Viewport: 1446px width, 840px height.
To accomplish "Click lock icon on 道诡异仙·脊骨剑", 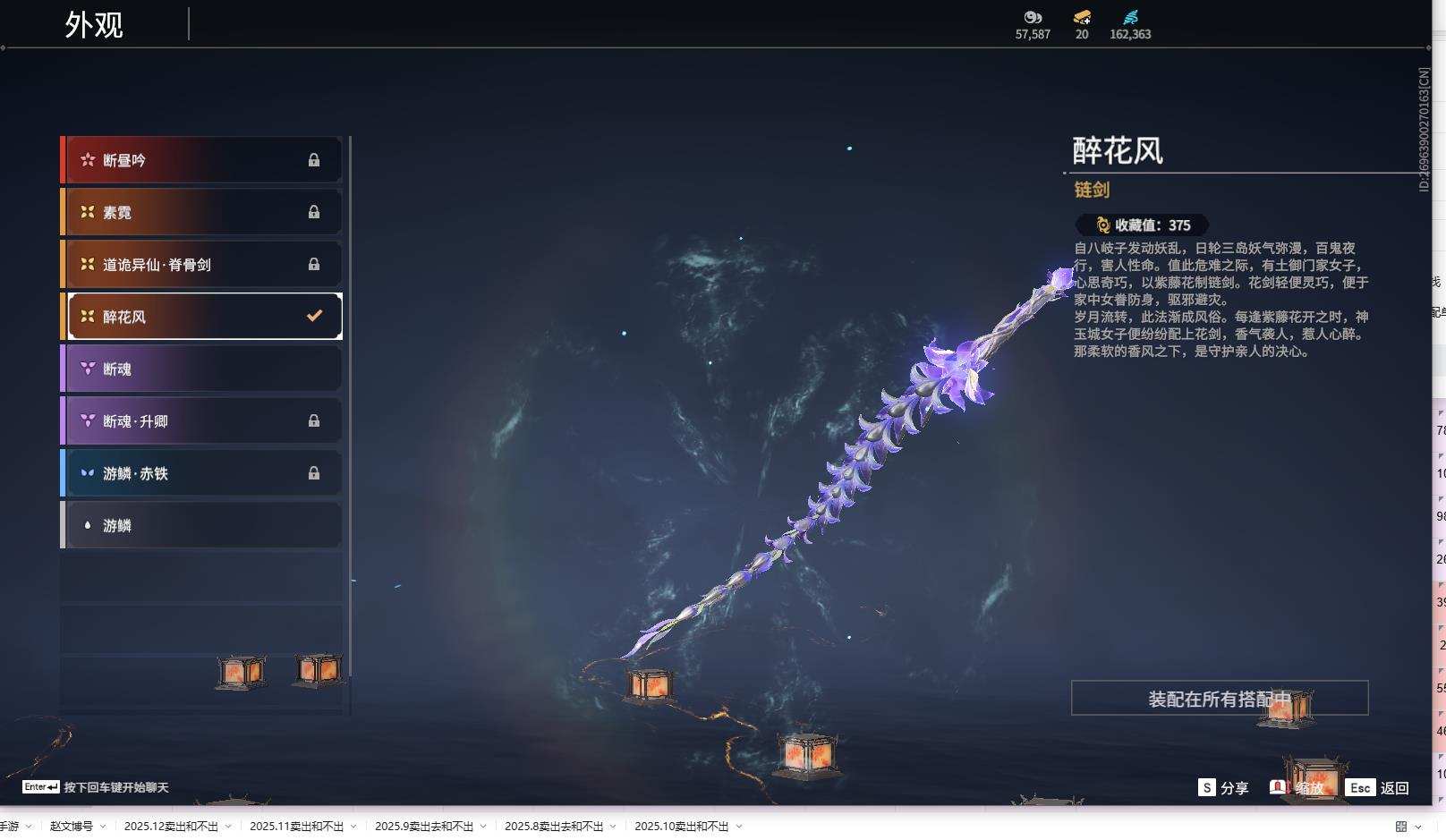I will 314,264.
